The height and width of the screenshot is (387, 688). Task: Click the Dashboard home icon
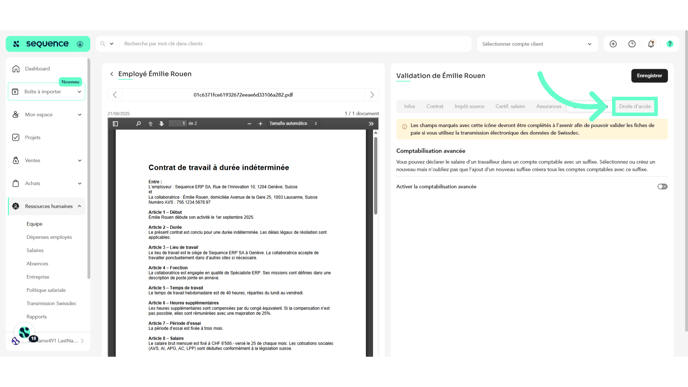pyautogui.click(x=16, y=69)
